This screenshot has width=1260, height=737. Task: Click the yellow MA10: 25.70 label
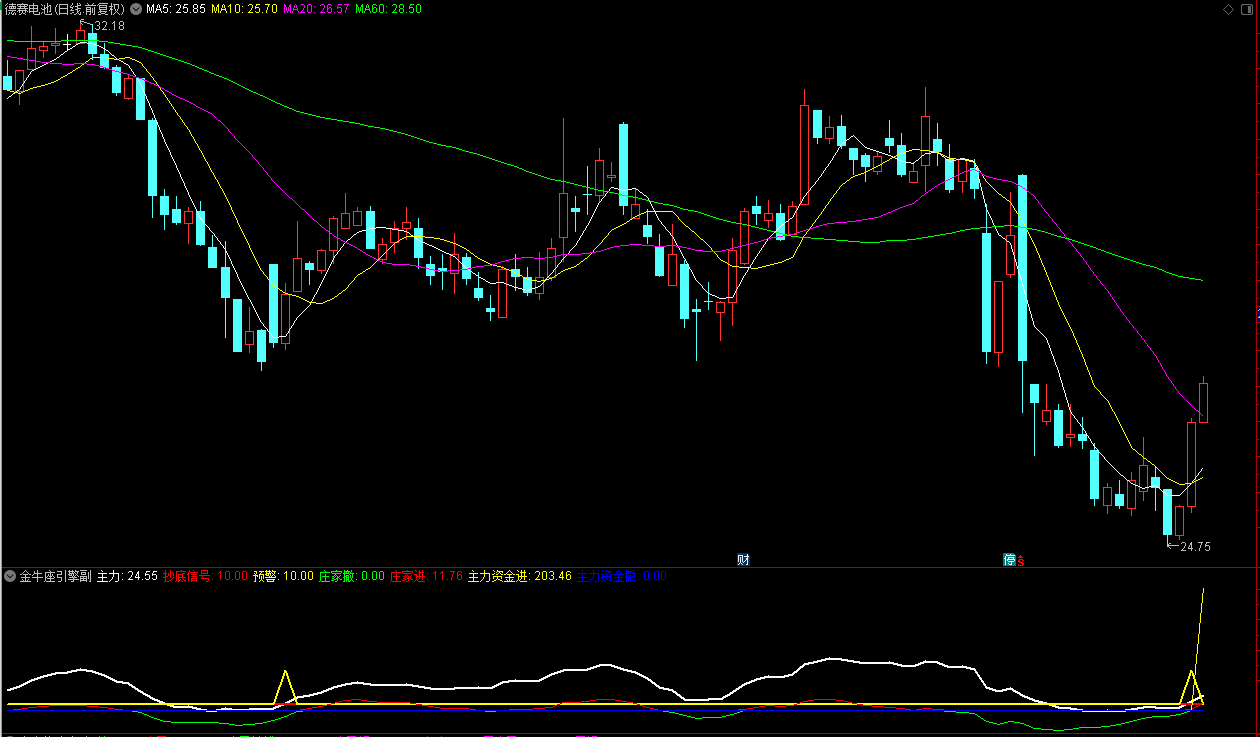[x=244, y=8]
